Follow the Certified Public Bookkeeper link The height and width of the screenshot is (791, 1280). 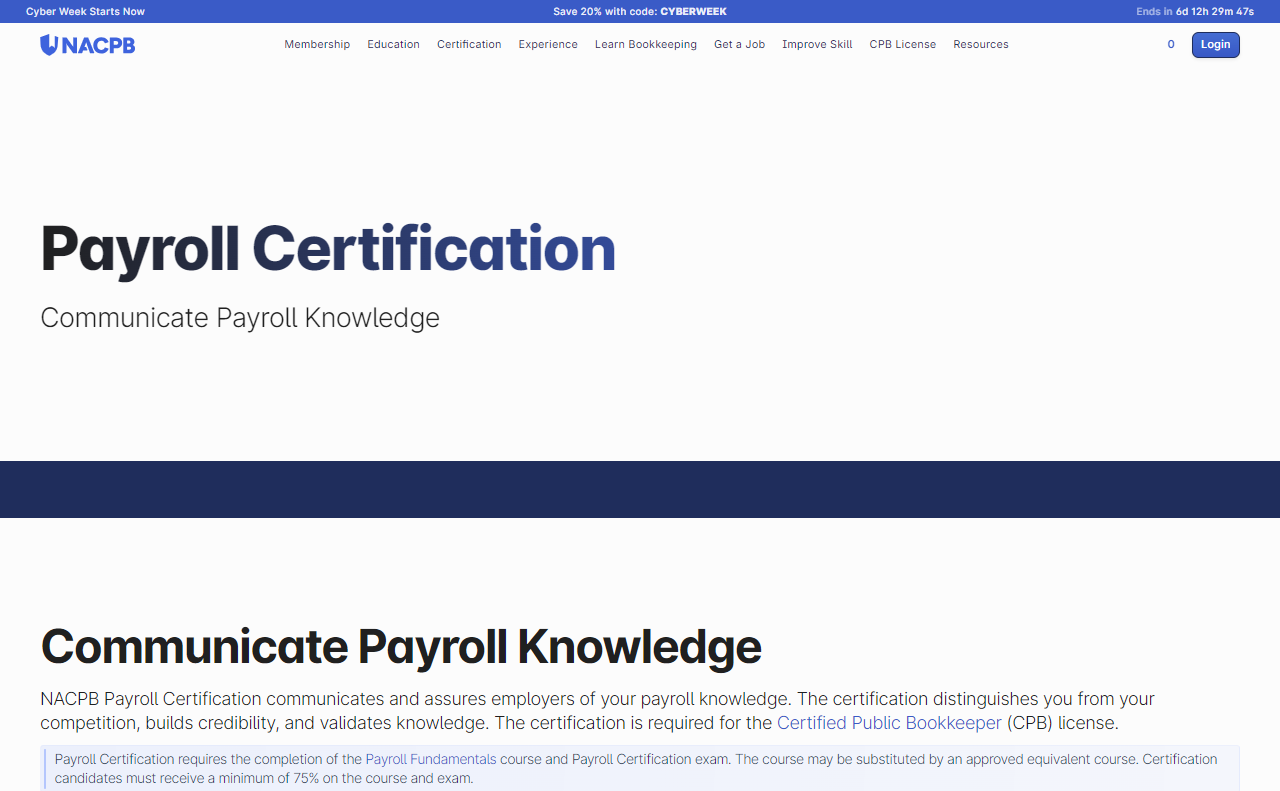pyautogui.click(x=889, y=723)
